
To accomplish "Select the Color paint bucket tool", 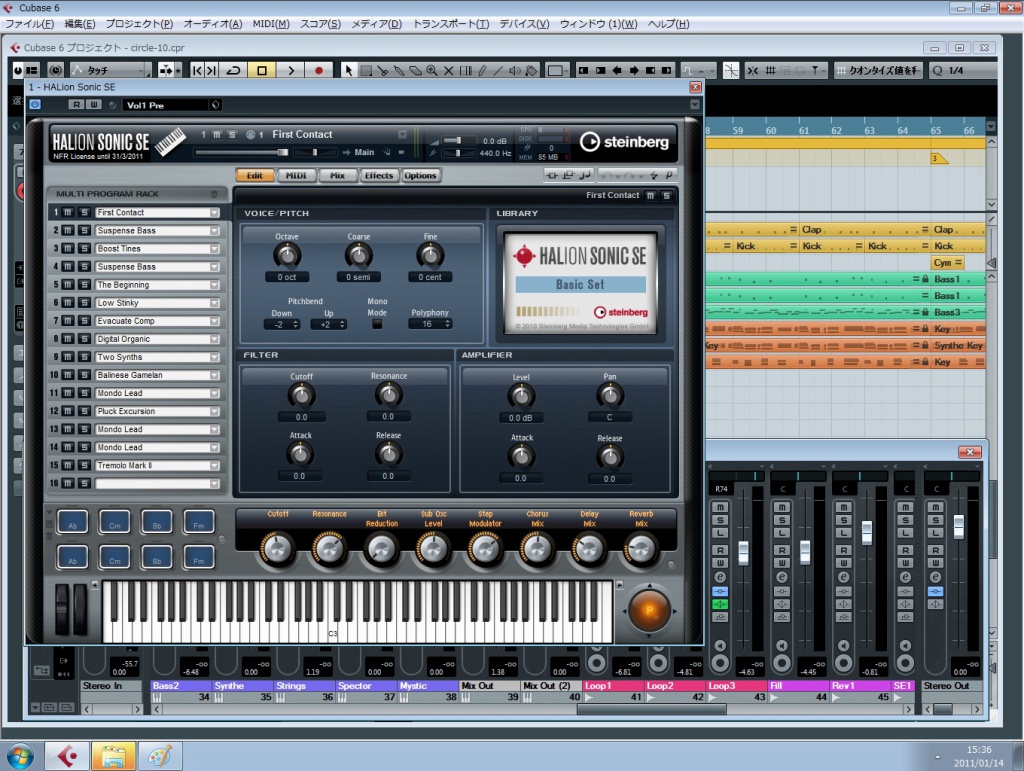I will tap(532, 71).
